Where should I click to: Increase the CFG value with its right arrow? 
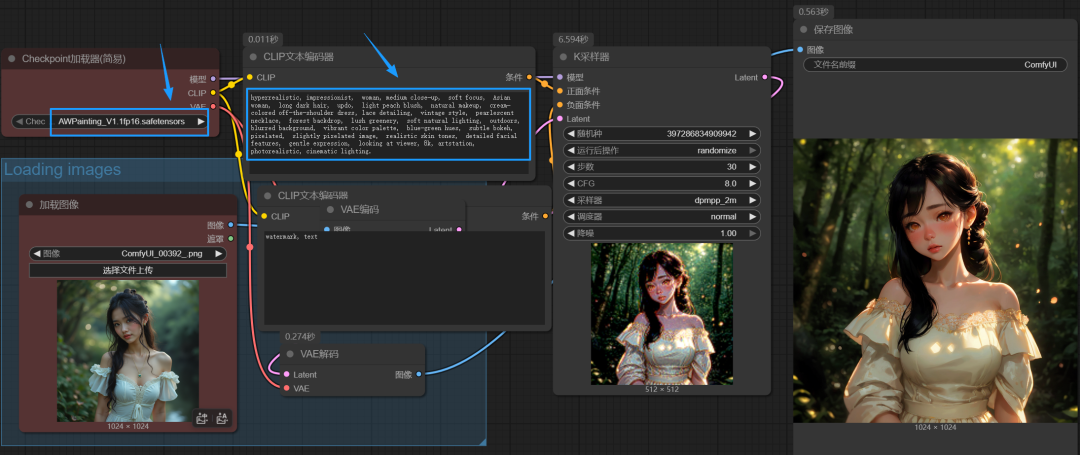[752, 184]
